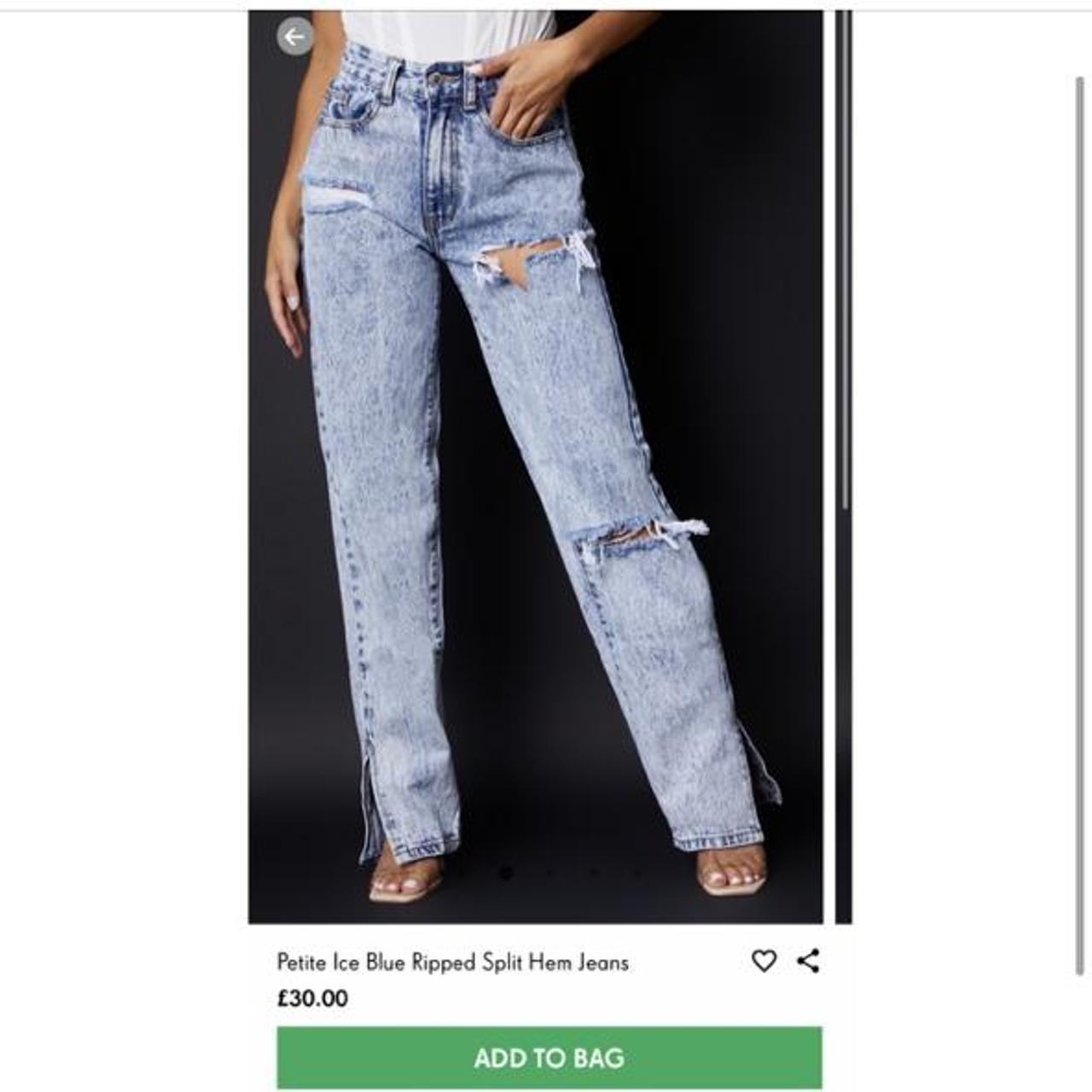Screen dimensions: 1092x1092
Task: Click the ADD TO BAG button
Action: (549, 1058)
